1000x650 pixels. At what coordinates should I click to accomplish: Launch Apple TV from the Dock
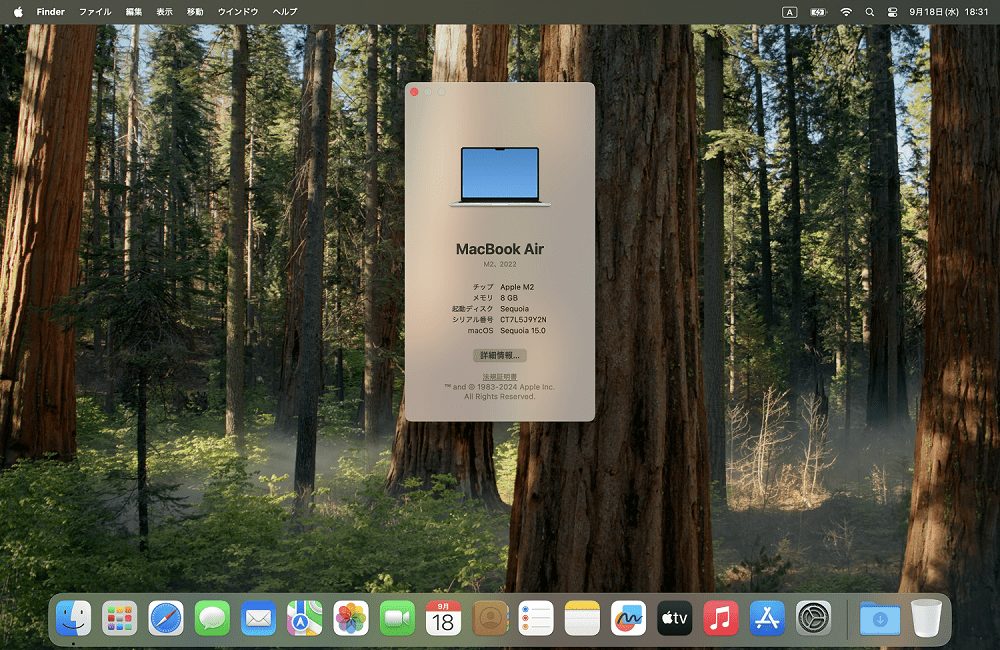pyautogui.click(x=675, y=618)
